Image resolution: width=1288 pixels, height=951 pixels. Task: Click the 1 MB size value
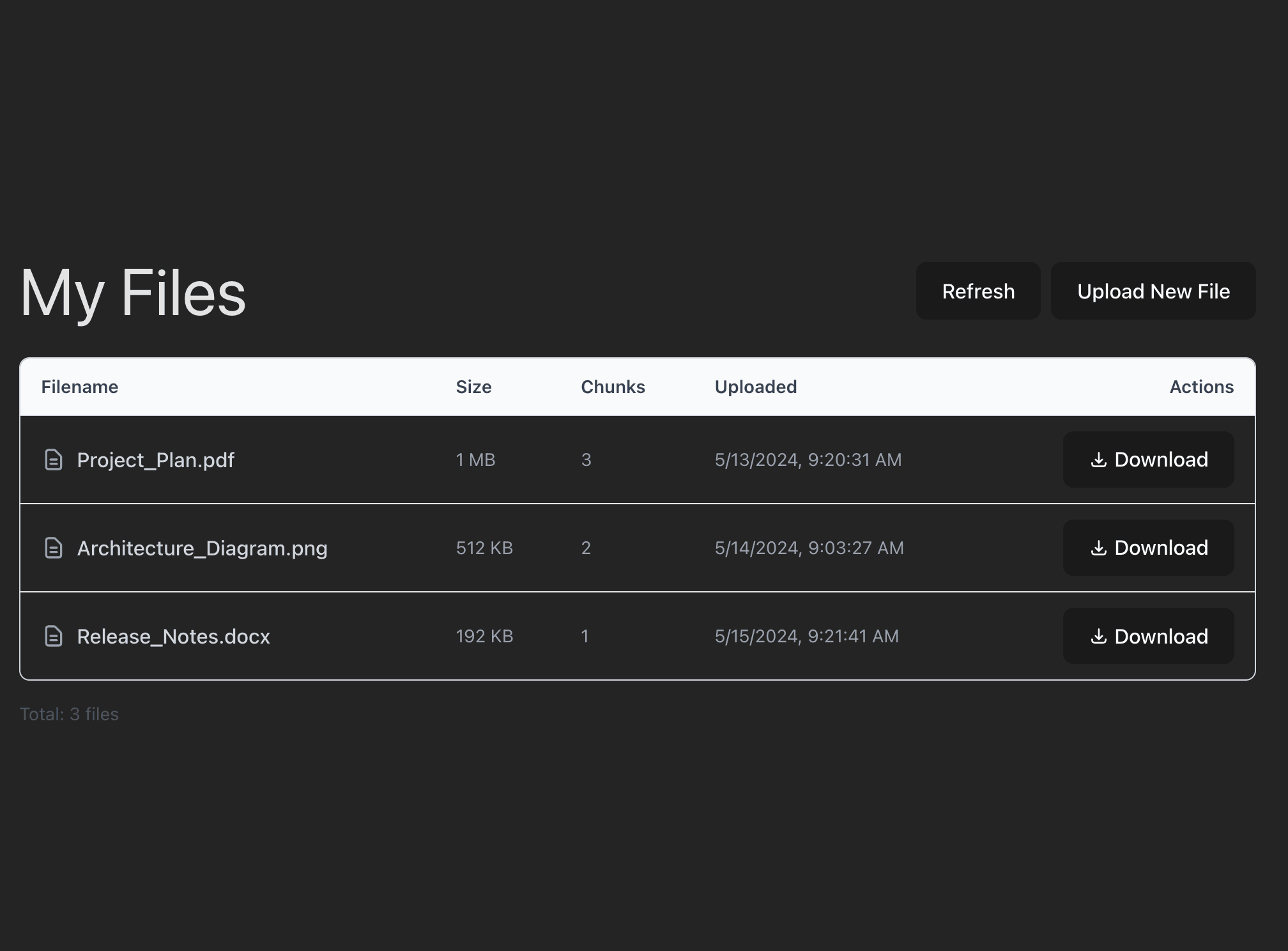tap(475, 460)
